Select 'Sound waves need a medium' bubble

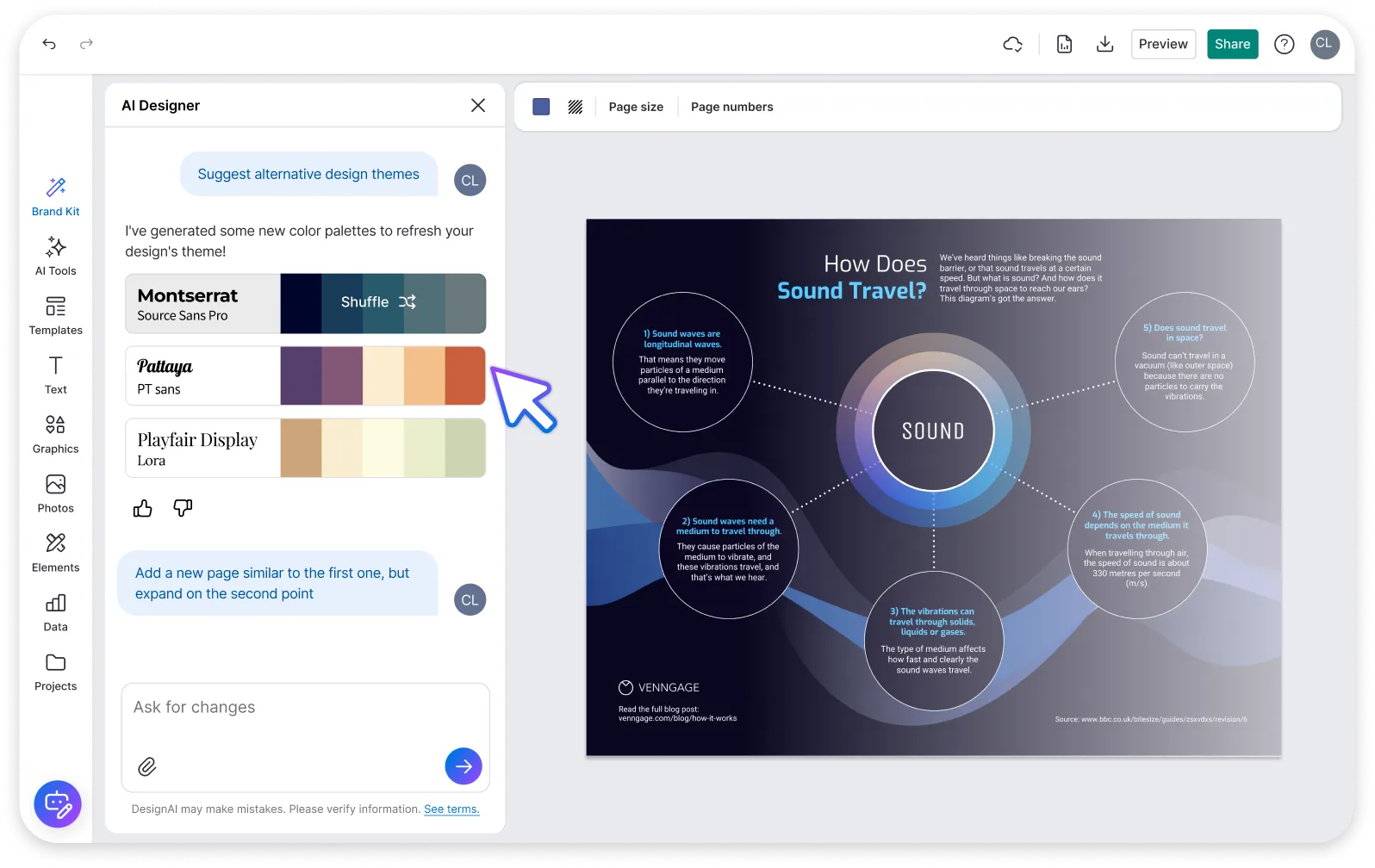728,549
